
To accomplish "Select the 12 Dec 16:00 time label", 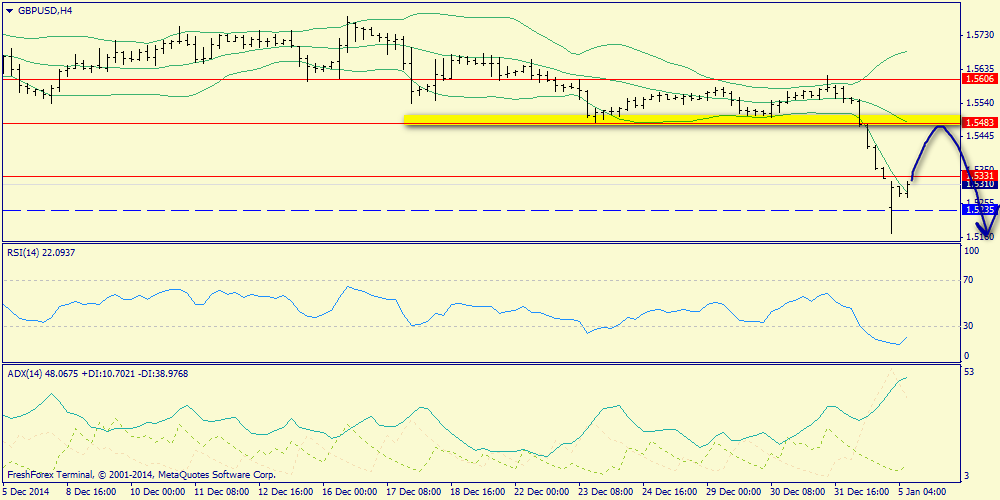I will click(x=285, y=492).
